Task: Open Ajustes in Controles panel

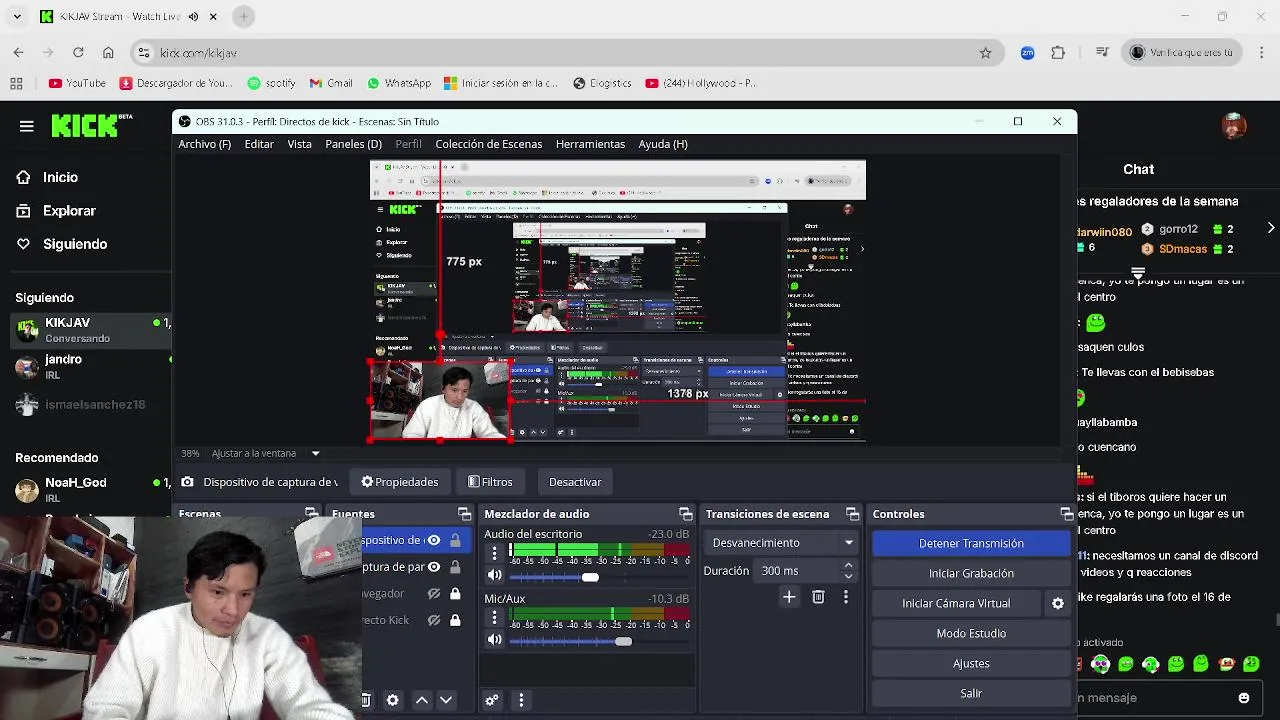Action: (971, 663)
